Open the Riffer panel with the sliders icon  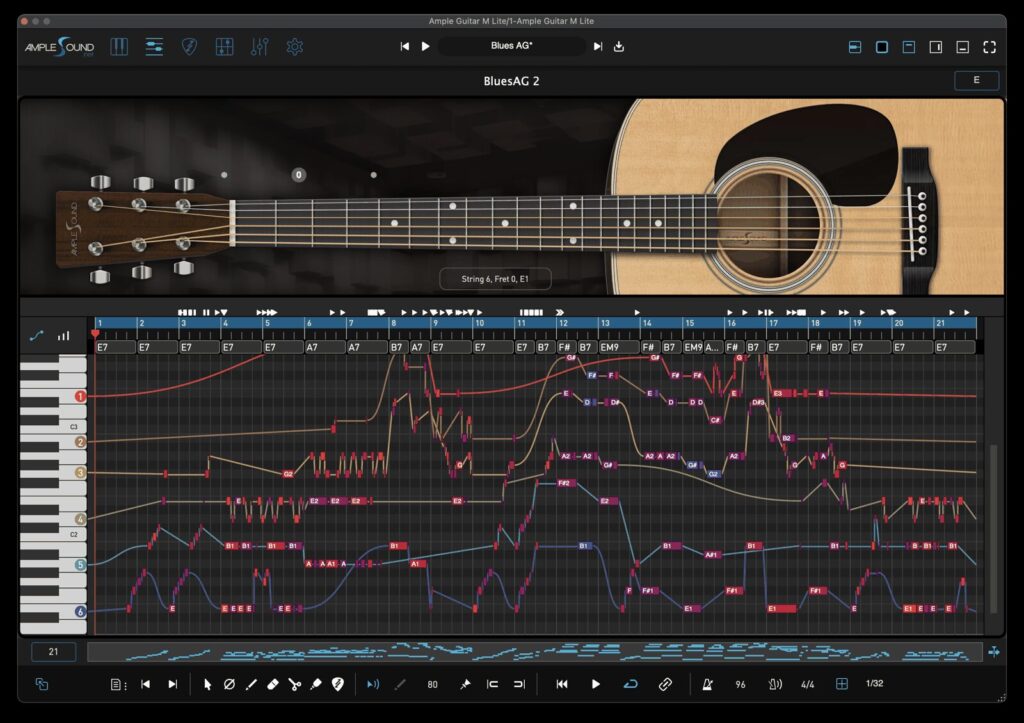click(x=154, y=47)
